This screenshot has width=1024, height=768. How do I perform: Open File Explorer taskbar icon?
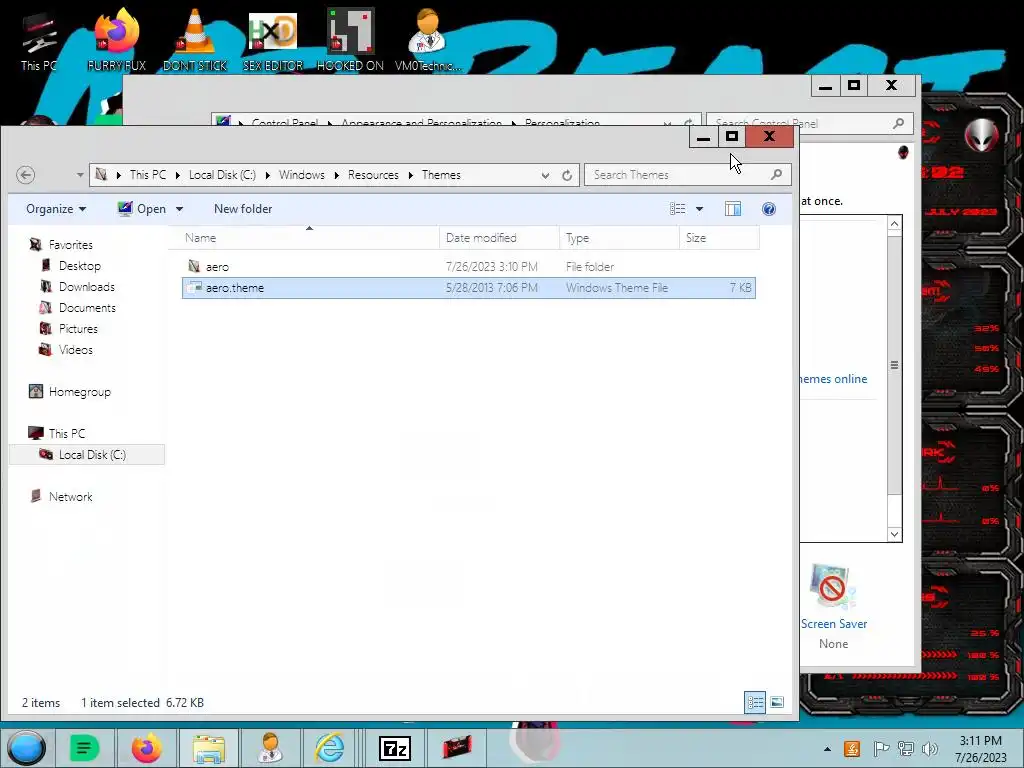208,748
